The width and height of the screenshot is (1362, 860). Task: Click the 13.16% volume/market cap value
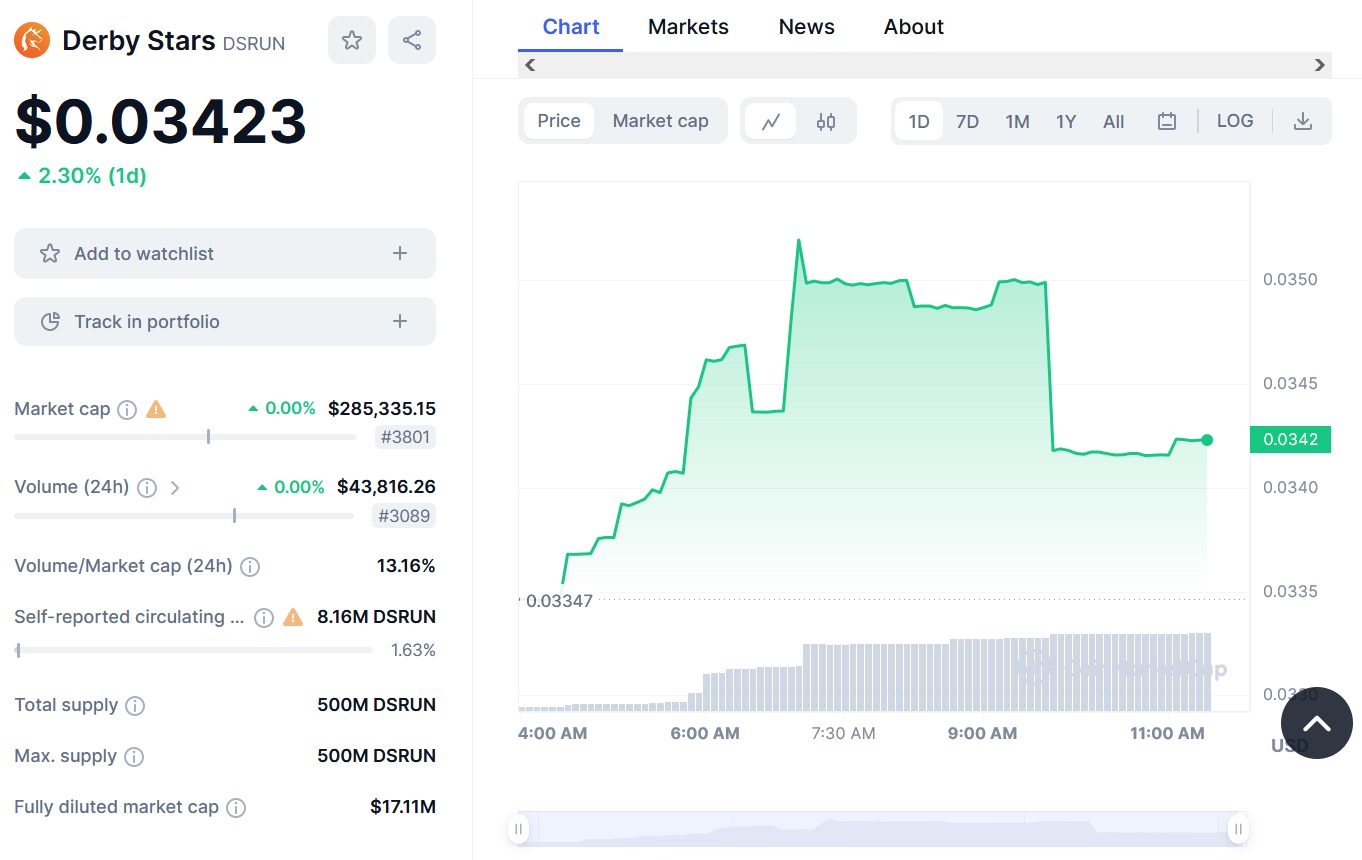[x=406, y=566]
